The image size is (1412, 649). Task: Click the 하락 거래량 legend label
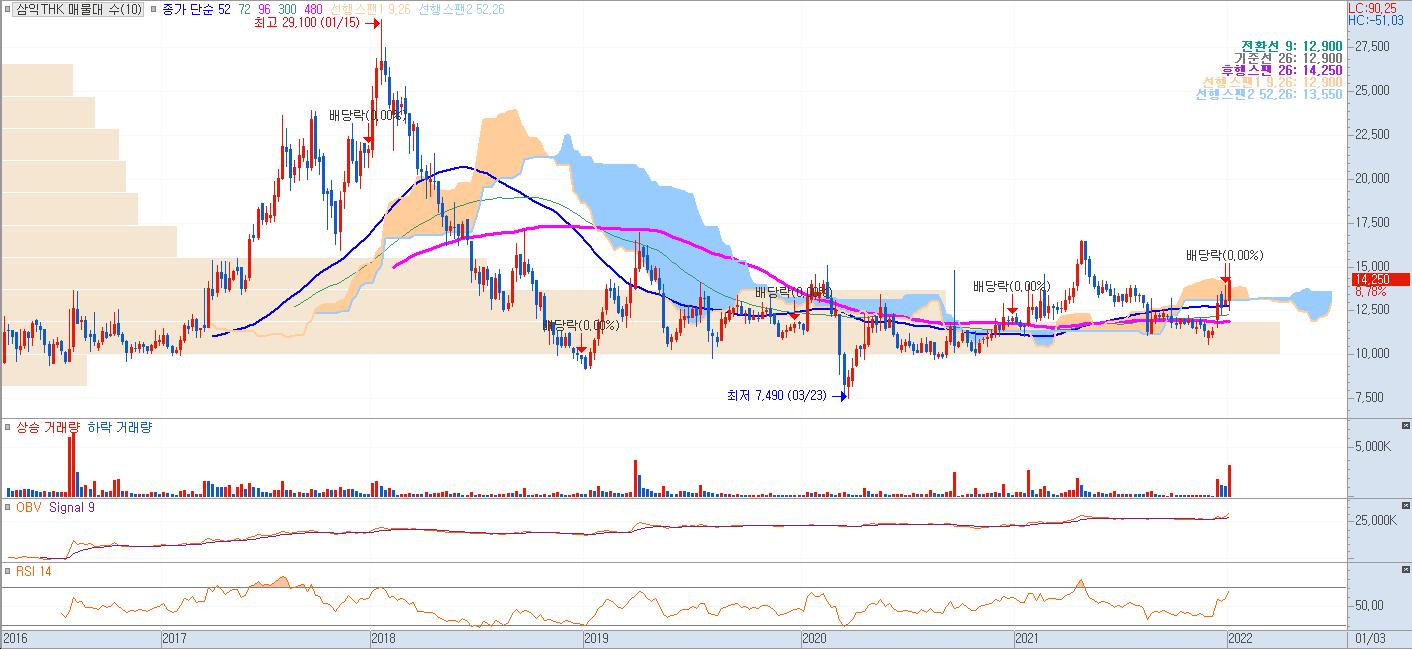(x=120, y=427)
